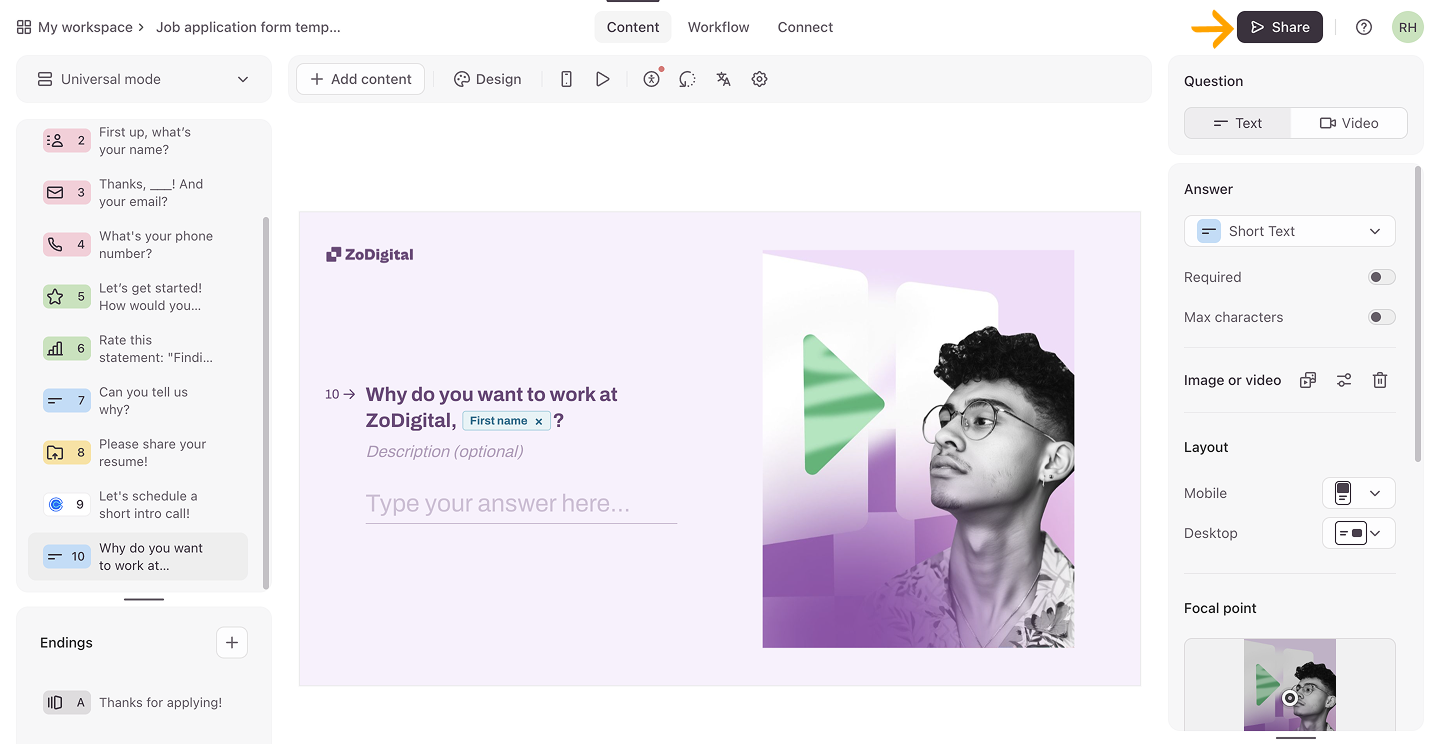Open the Universal mode dropdown
The image size is (1440, 744).
(x=144, y=79)
